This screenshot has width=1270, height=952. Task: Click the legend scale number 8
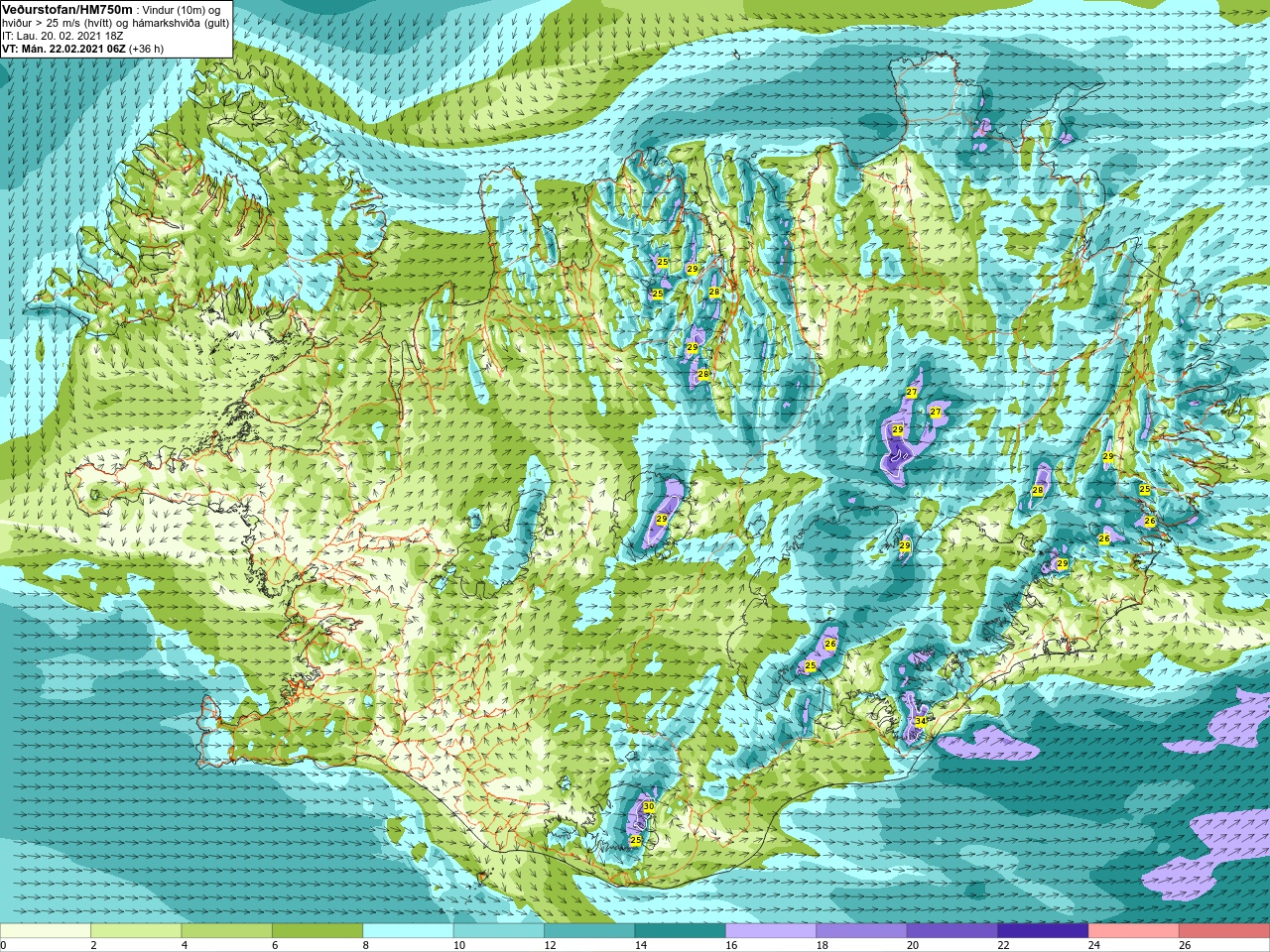click(x=366, y=945)
